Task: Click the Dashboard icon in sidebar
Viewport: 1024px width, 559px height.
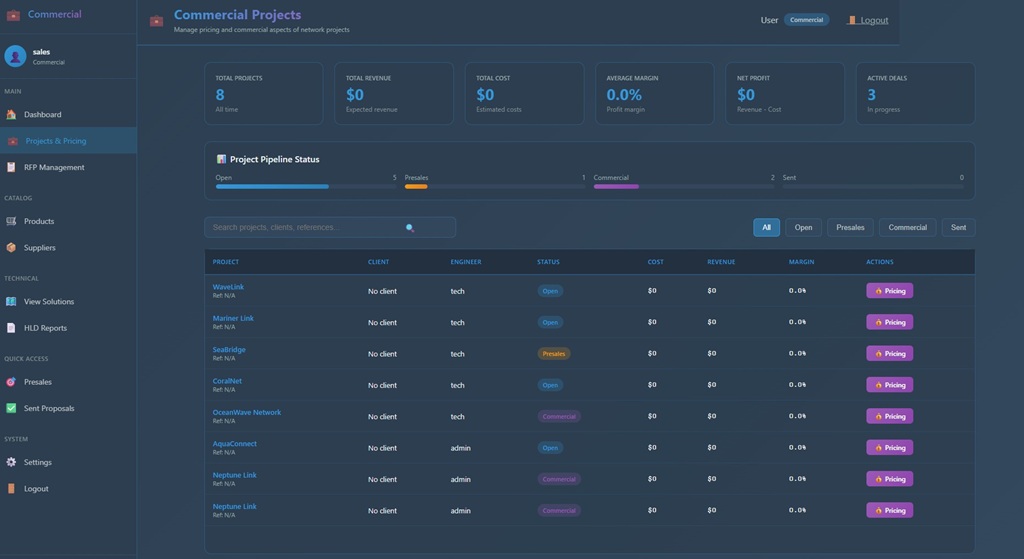Action: [11, 115]
